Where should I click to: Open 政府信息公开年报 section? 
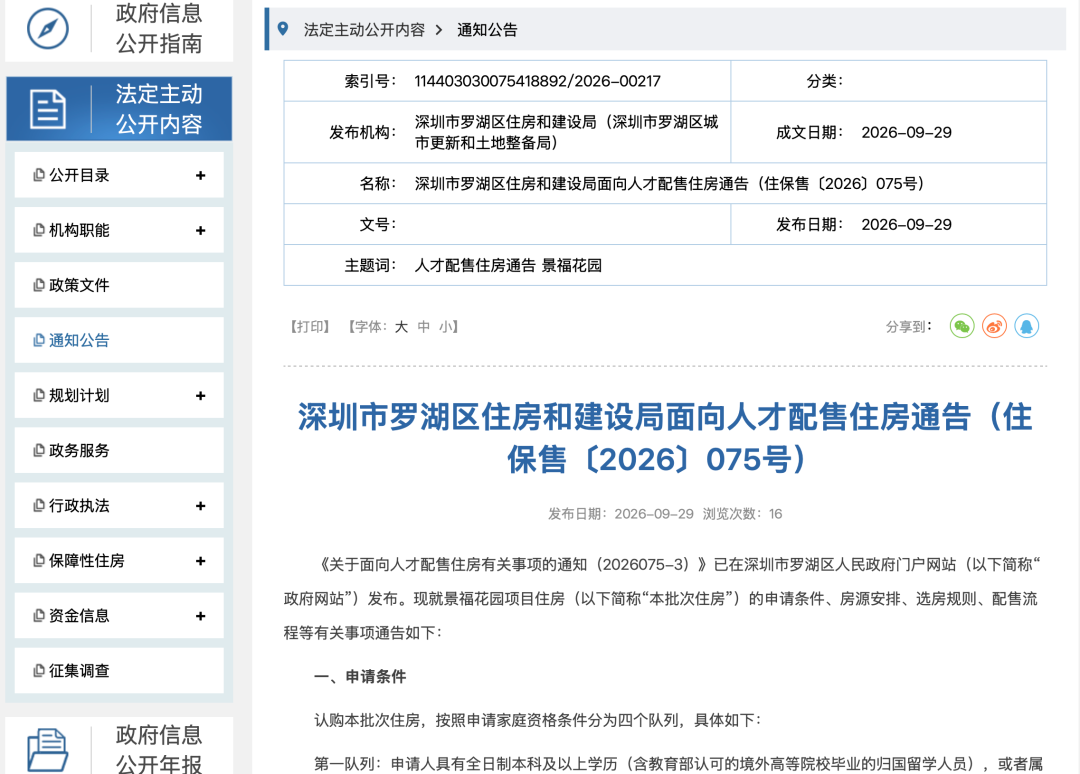(x=119, y=747)
